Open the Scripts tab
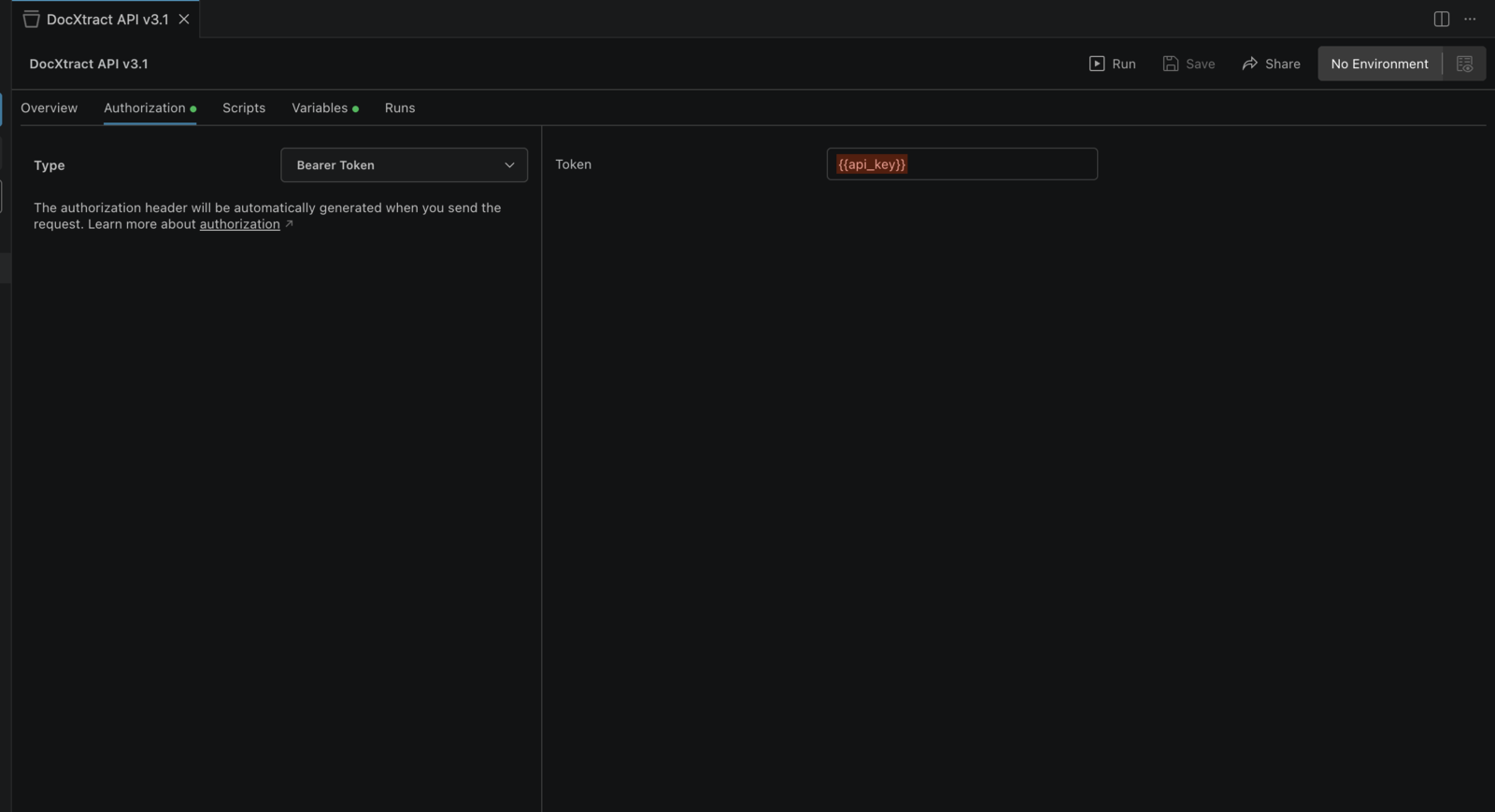The height and width of the screenshot is (812, 1495). coord(244,107)
